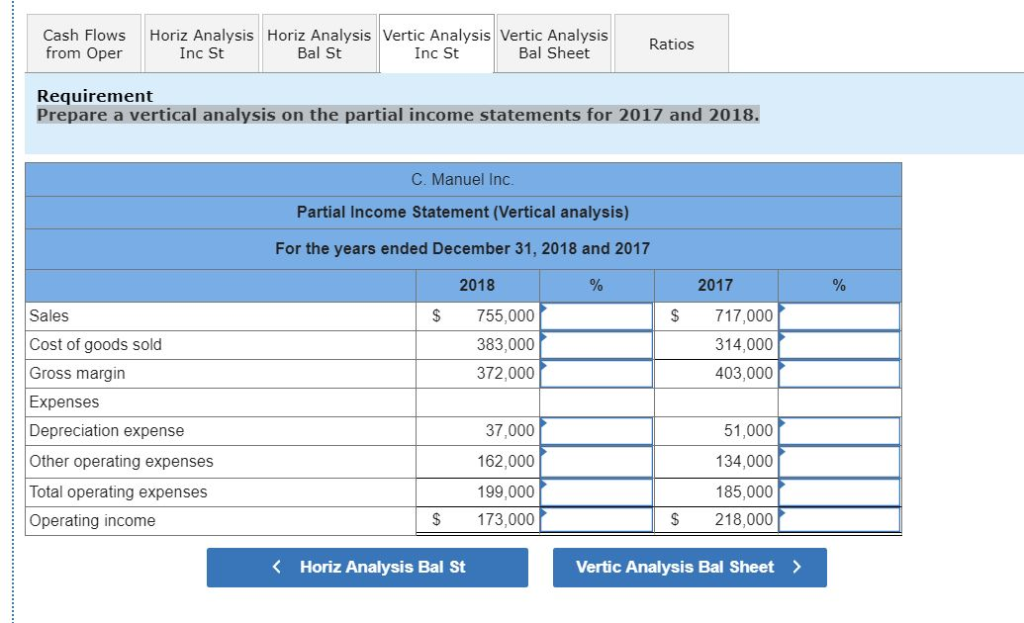Screen dimensions: 1024x623
Task: Select the active Vertic Analysis Inc St tab
Action: [x=436, y=42]
